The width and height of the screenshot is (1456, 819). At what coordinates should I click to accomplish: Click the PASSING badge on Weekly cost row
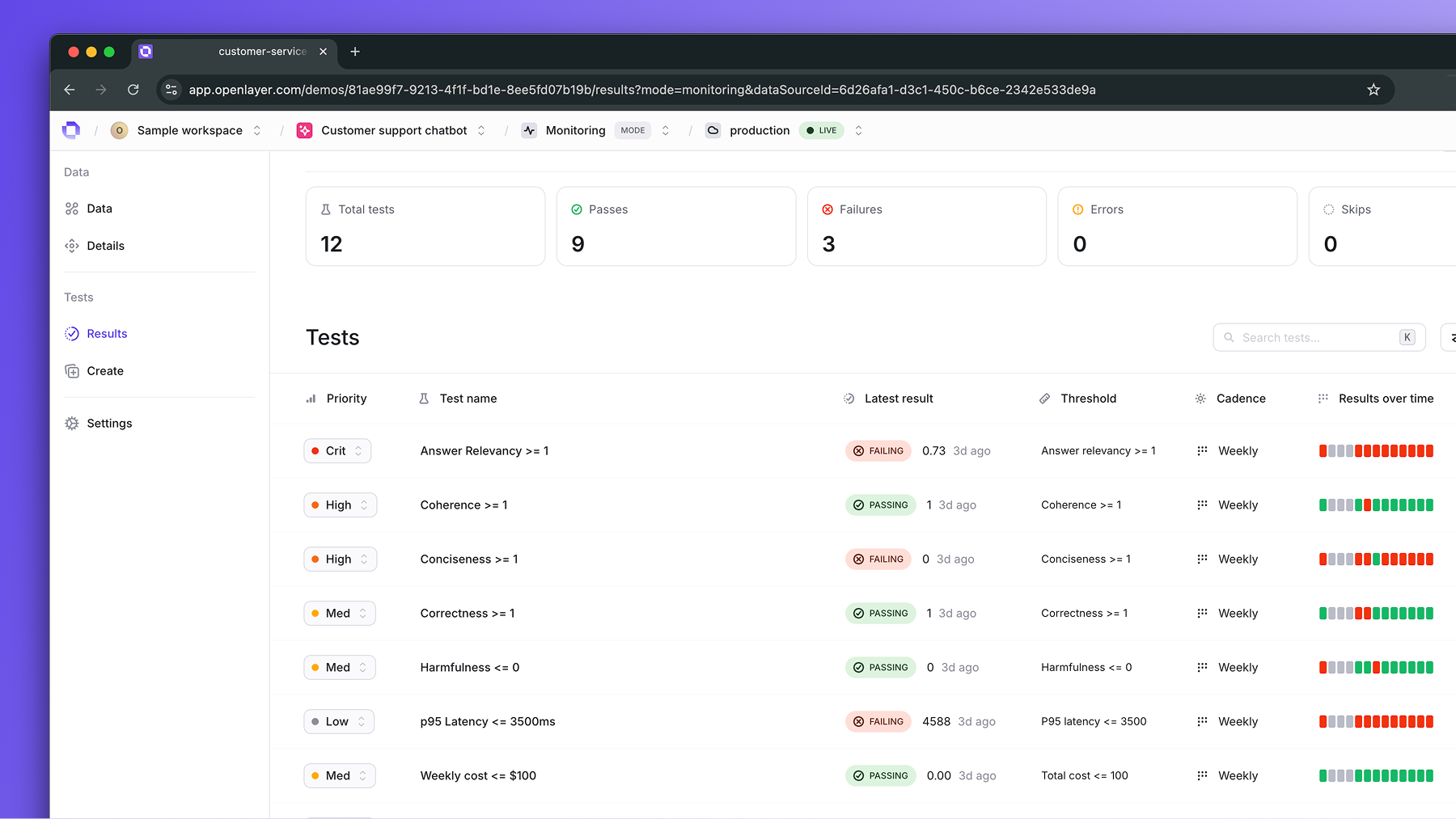(x=881, y=776)
